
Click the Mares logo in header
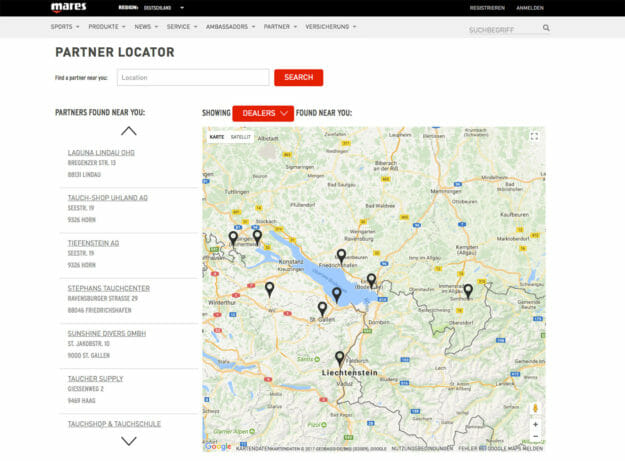coord(68,7)
